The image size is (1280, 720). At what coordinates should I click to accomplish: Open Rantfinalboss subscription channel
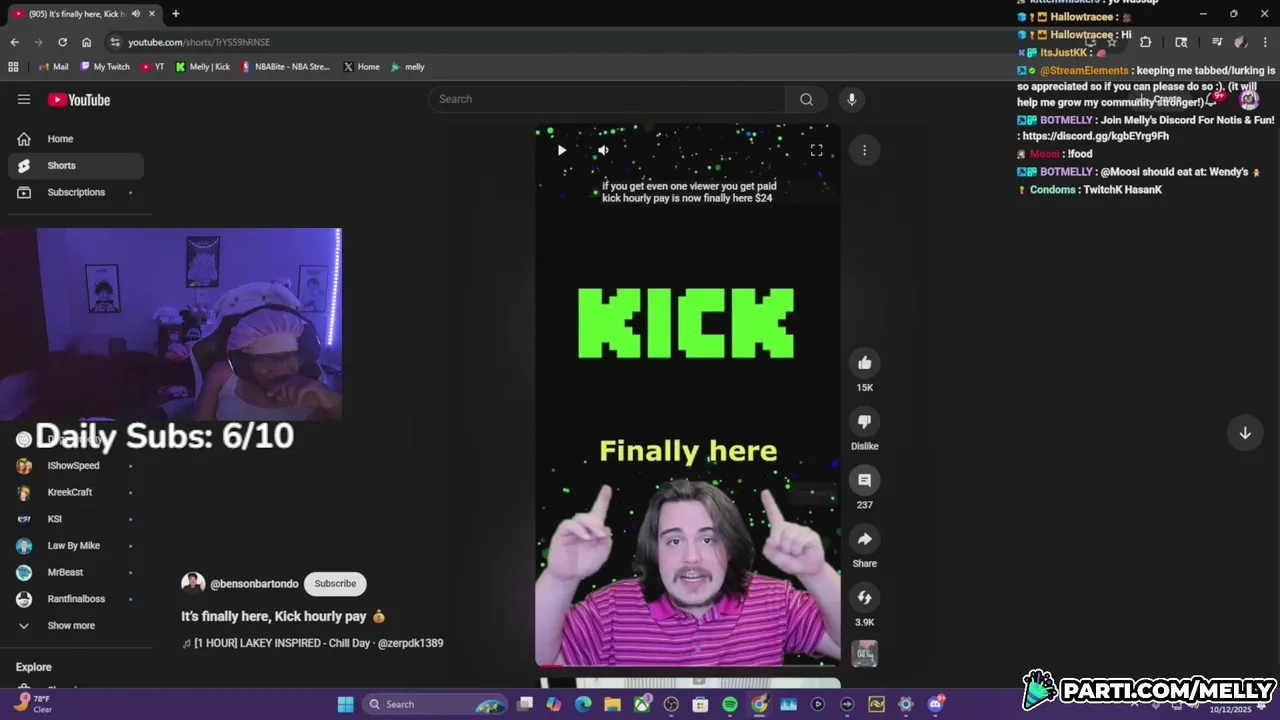(76, 599)
